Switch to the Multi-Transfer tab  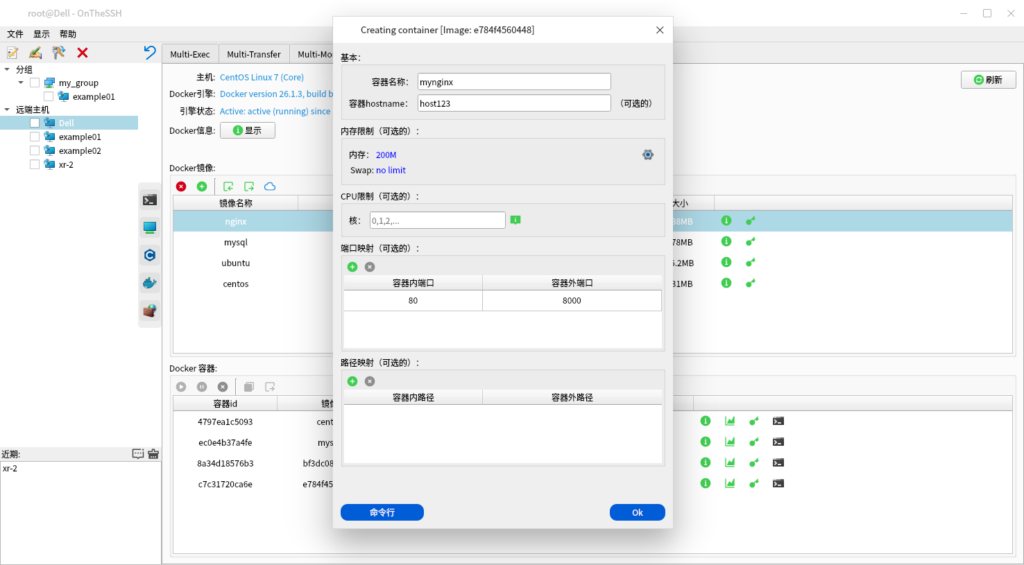tap(253, 54)
